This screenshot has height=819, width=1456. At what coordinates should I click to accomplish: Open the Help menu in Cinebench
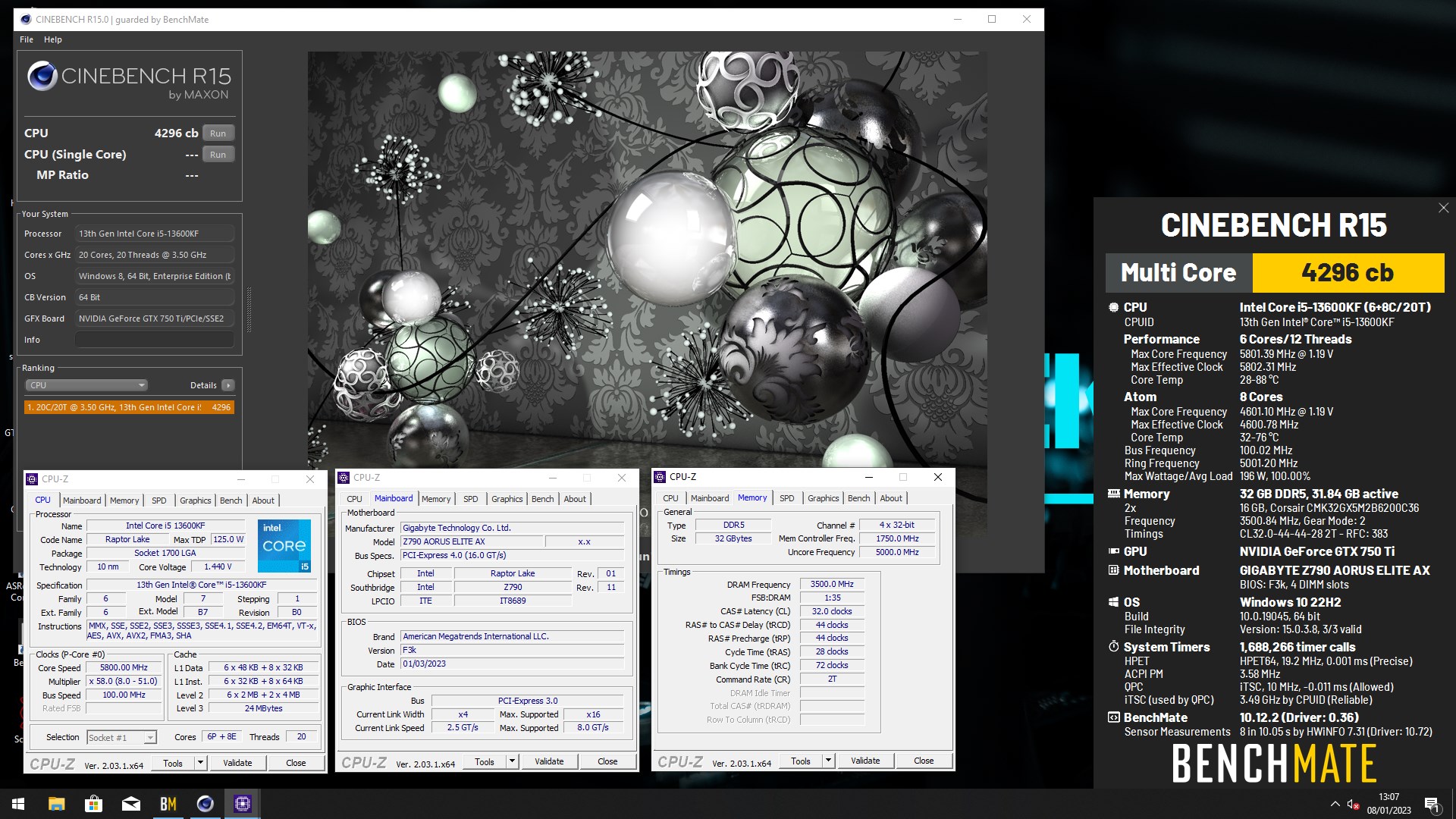pos(53,39)
